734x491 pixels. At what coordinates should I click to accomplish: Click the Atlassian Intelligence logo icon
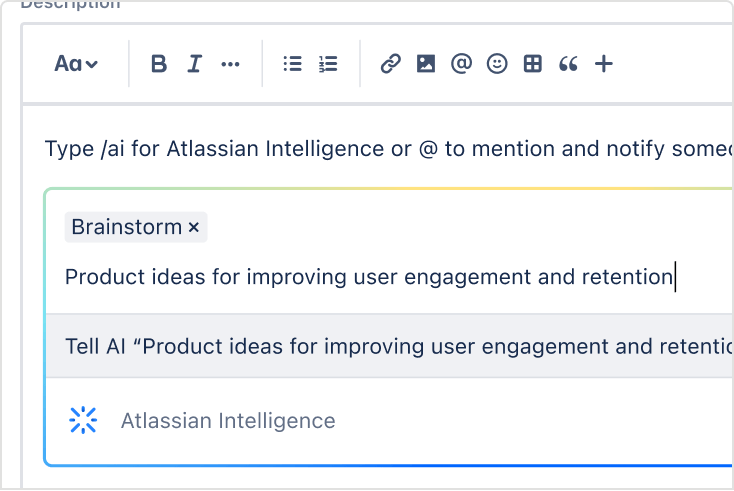click(x=83, y=420)
